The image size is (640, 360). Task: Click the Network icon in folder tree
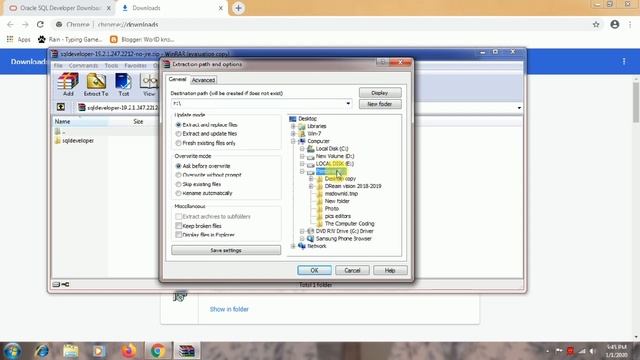click(302, 246)
